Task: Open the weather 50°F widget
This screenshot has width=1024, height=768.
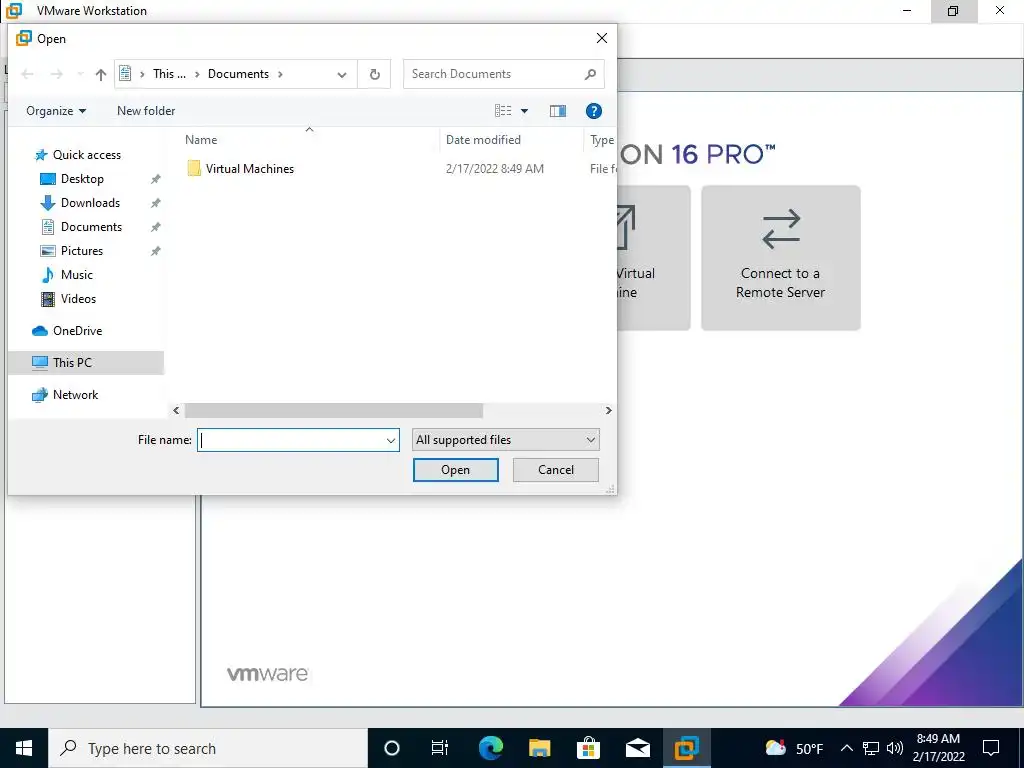Action: point(793,748)
